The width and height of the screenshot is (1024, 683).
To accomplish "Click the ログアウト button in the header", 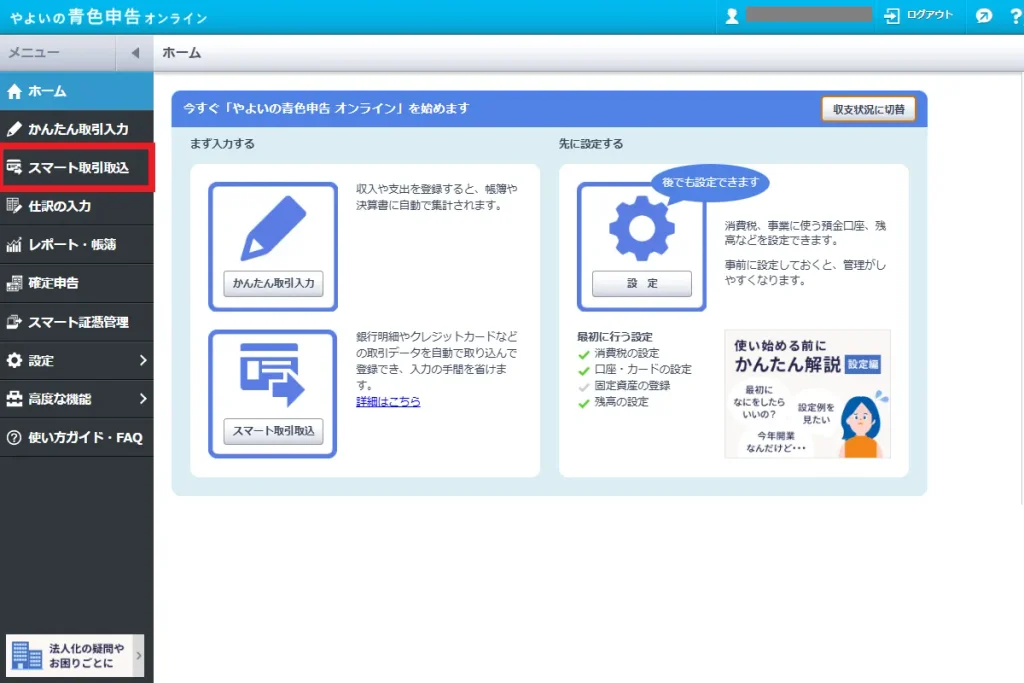I will [x=918, y=15].
